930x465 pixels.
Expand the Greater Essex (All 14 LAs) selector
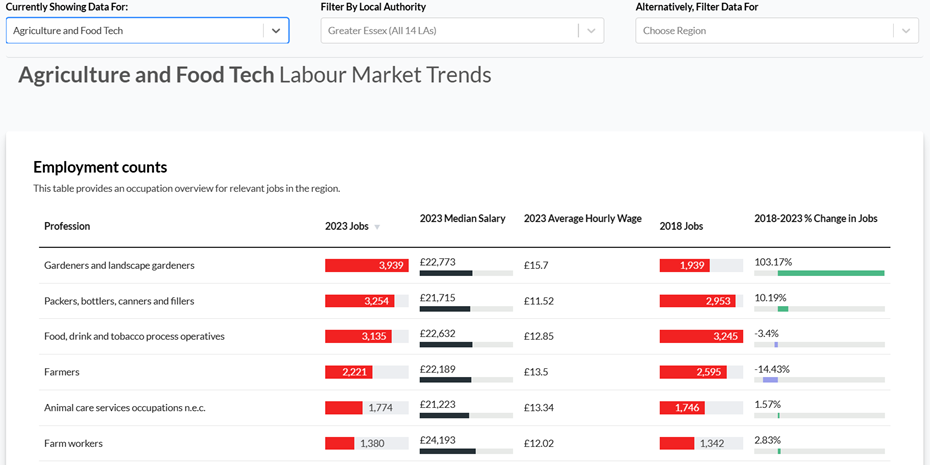click(450, 31)
